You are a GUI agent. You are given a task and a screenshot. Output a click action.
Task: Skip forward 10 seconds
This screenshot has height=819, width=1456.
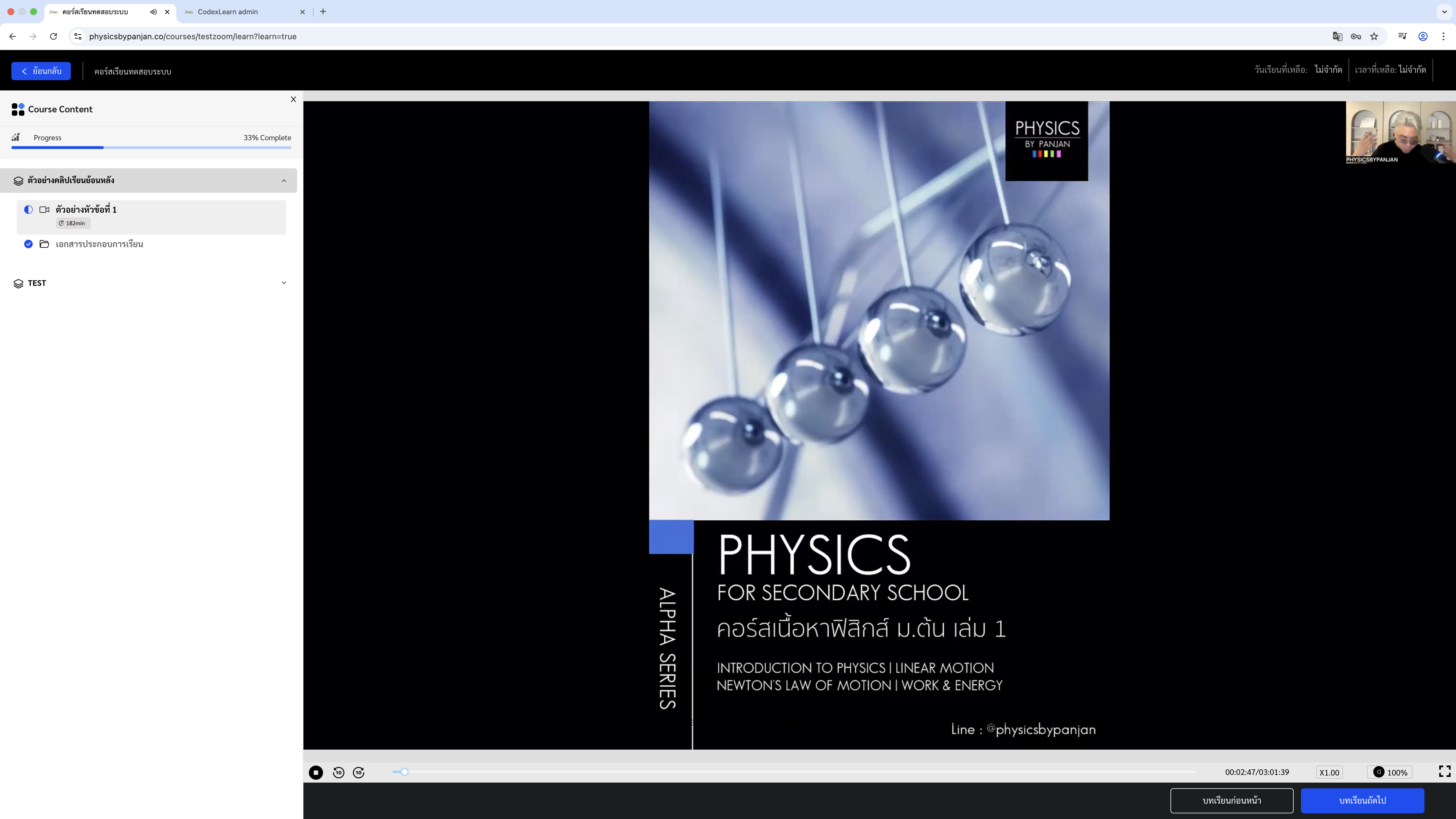[359, 772]
